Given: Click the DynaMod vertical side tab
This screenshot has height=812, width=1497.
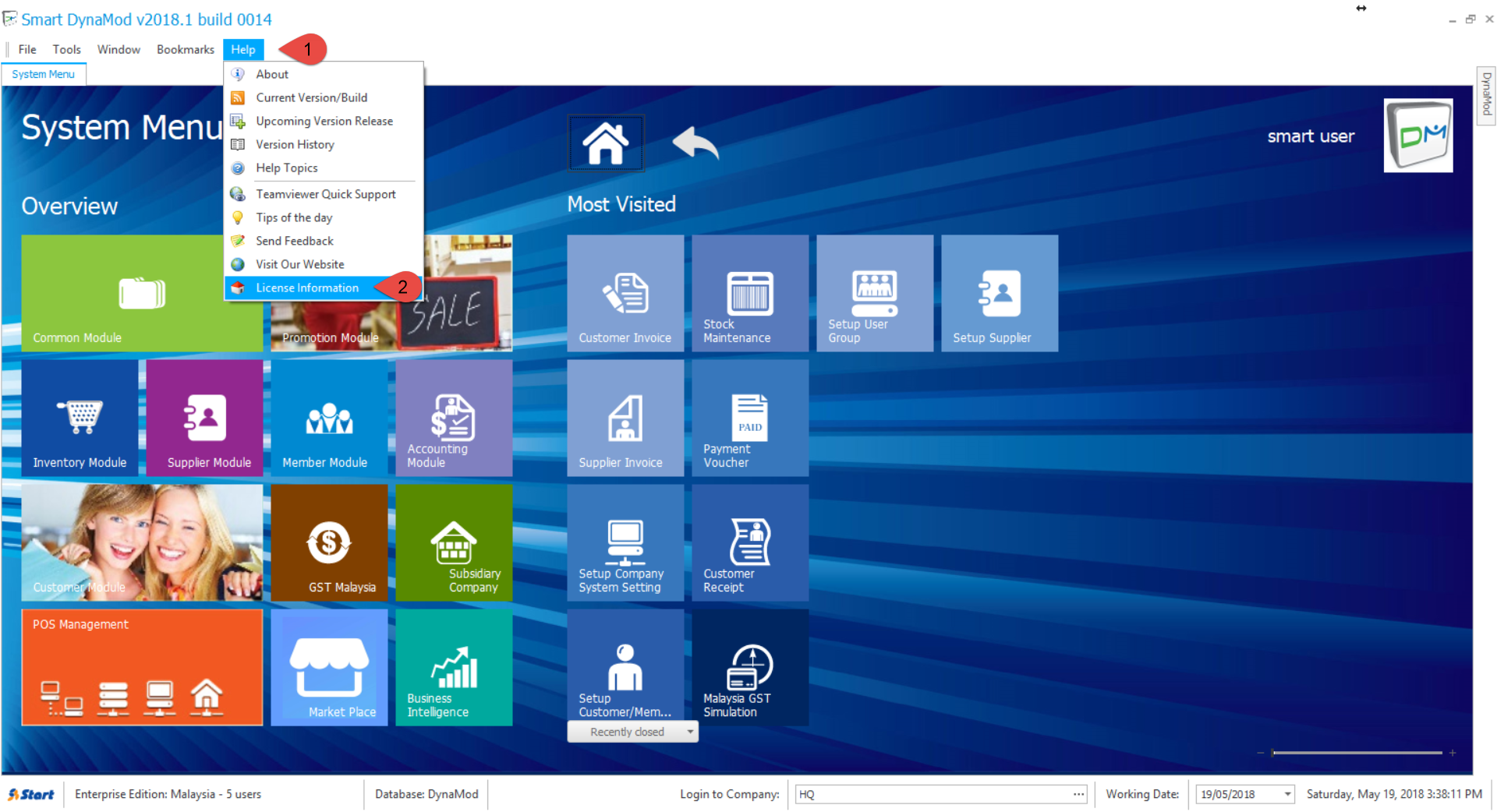Looking at the screenshot, I should (1486, 94).
